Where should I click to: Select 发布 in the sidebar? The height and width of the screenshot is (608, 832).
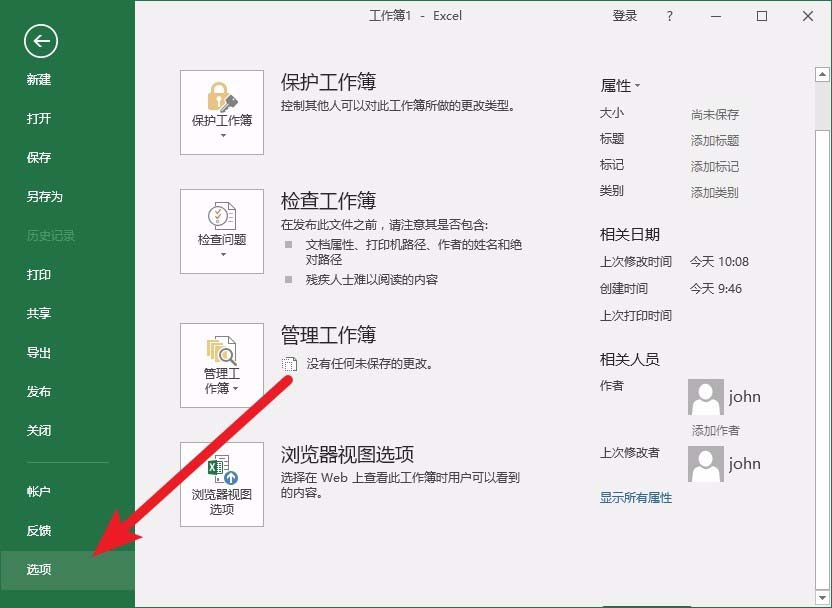click(x=39, y=392)
